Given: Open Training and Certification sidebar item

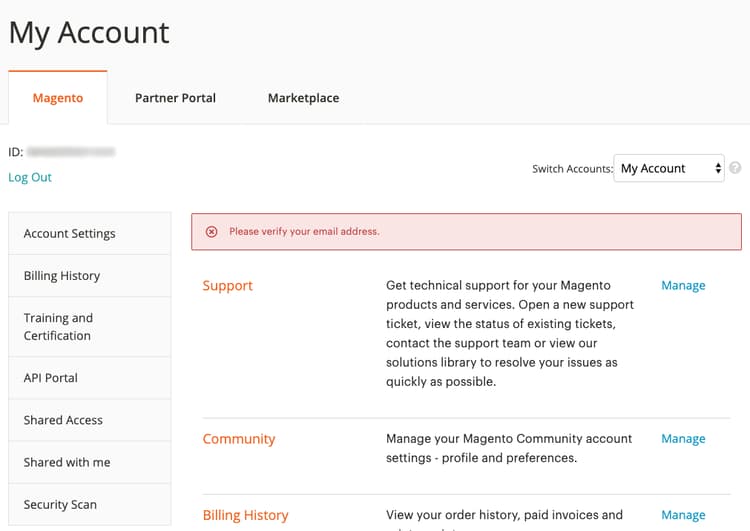Looking at the screenshot, I should (58, 326).
